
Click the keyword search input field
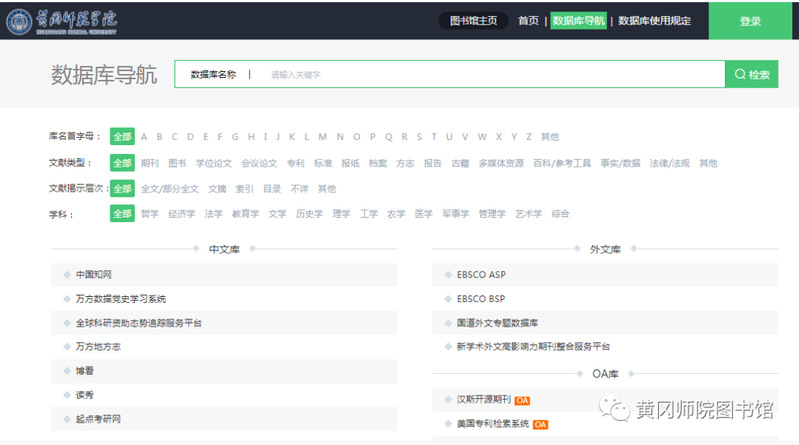[490, 75]
